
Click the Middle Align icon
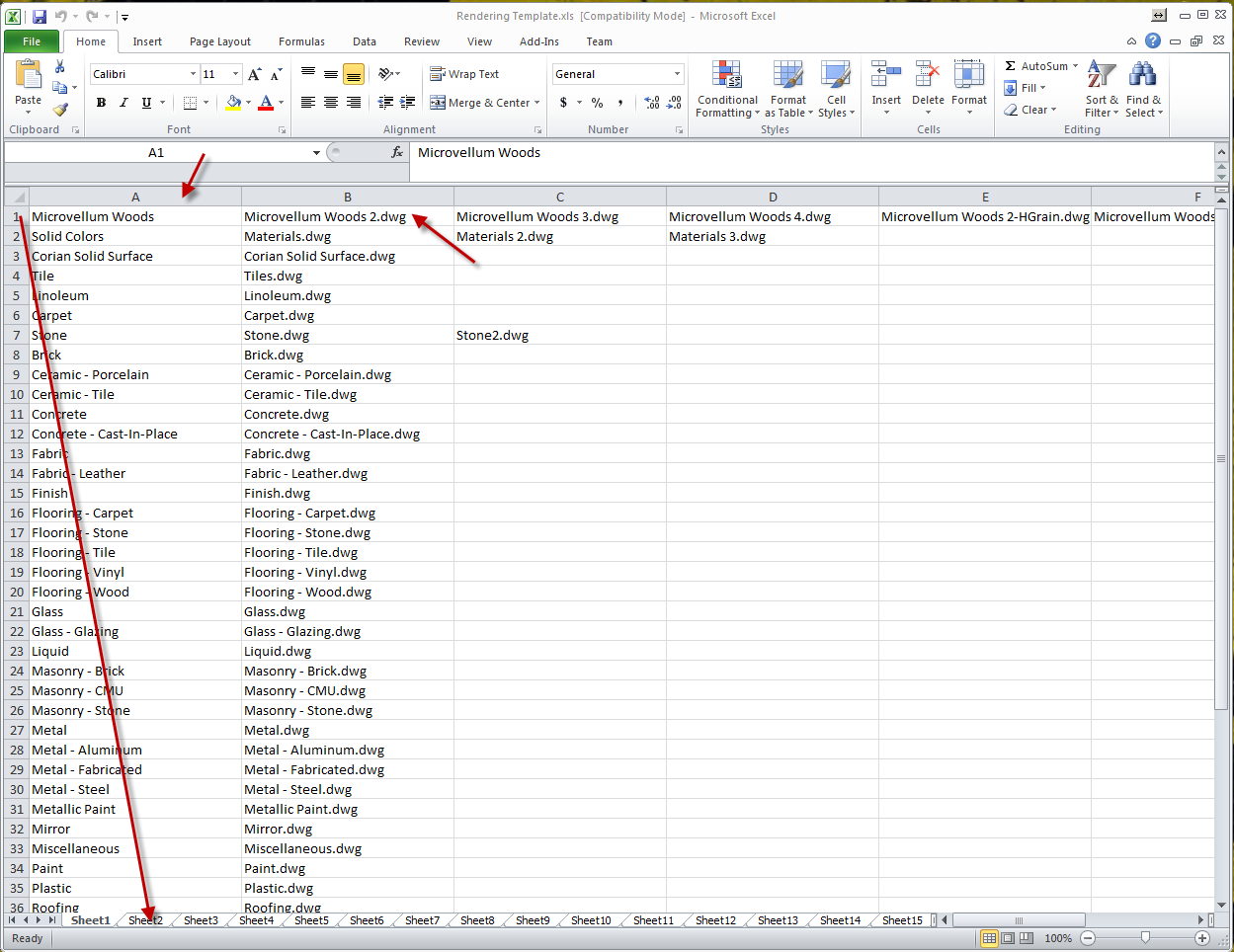[x=331, y=74]
